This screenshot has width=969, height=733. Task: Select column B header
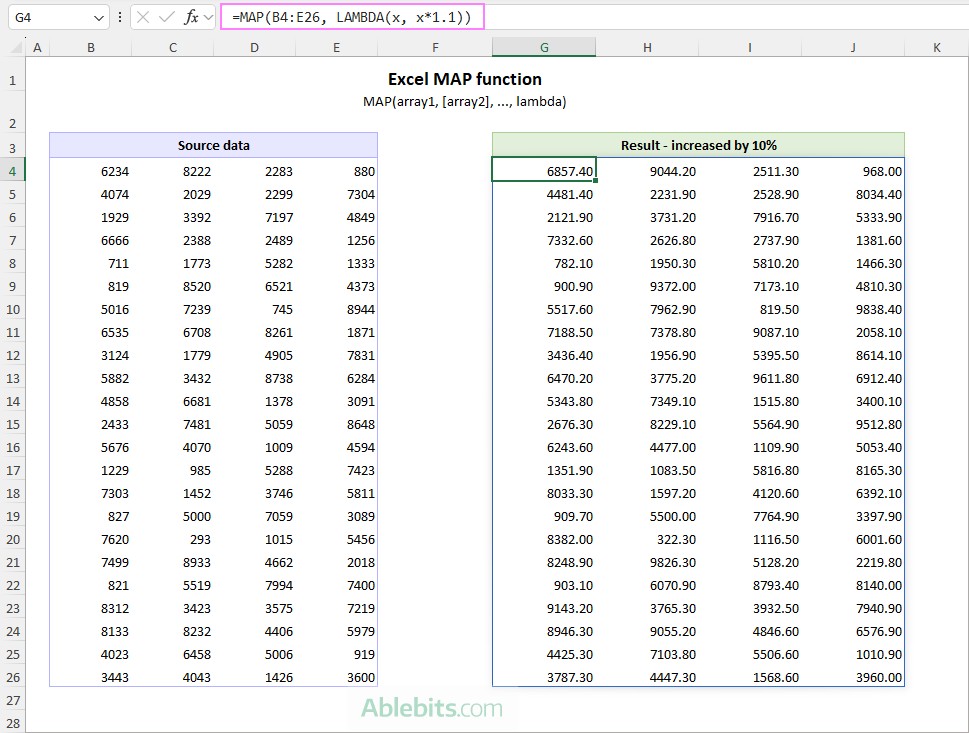click(x=91, y=48)
